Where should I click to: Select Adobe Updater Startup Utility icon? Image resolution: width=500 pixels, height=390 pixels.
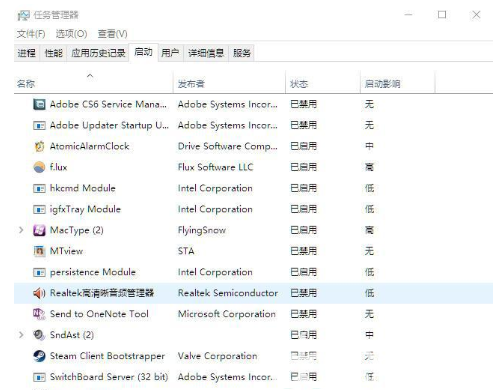click(39, 125)
